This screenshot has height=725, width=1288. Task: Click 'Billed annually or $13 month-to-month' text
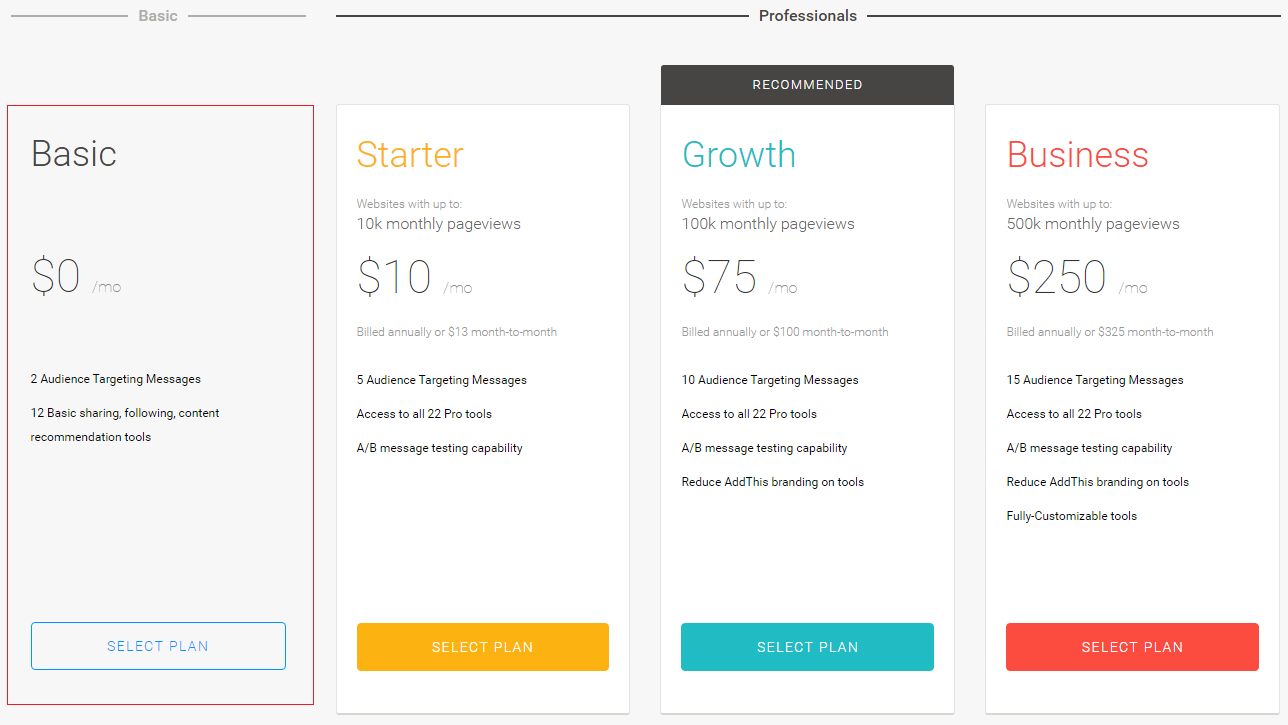[x=457, y=332]
